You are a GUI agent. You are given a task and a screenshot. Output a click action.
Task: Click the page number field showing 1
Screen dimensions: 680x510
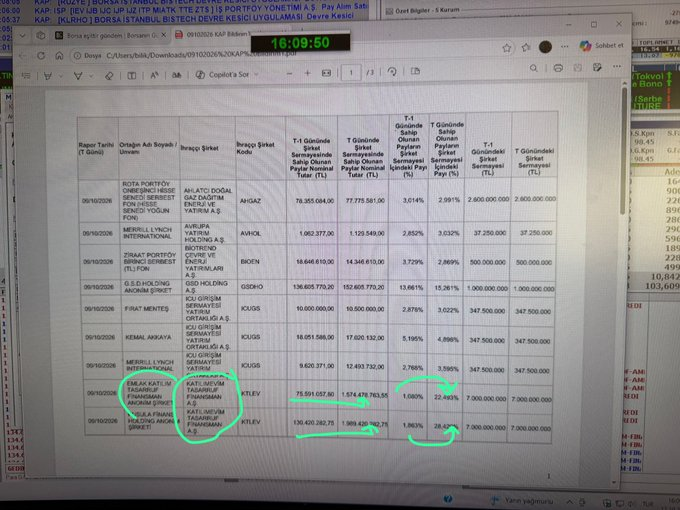coord(351,72)
